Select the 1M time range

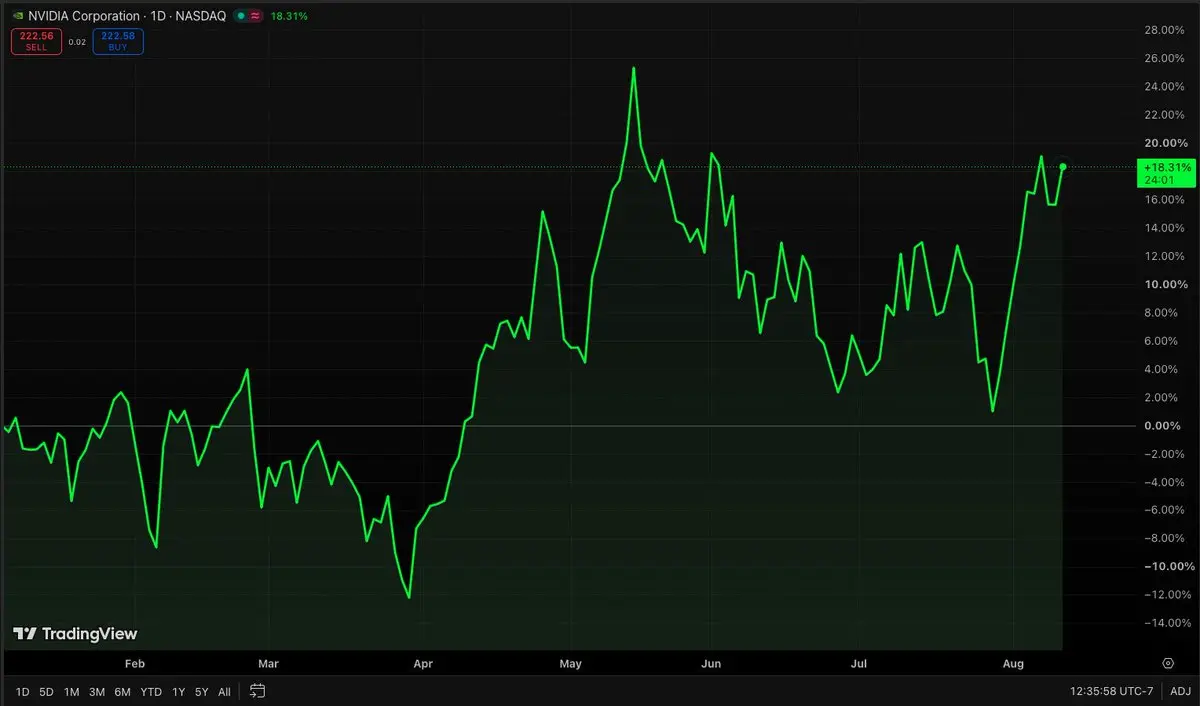click(x=71, y=691)
